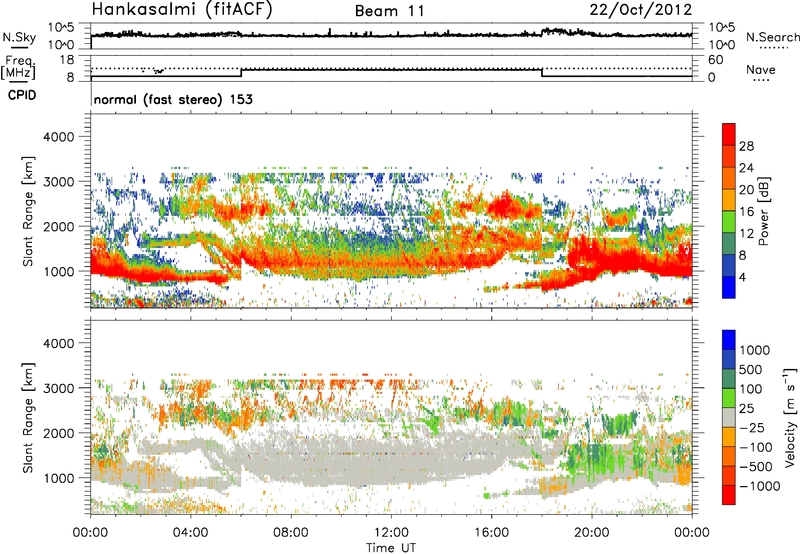Click the 18 label on the frequency axis
Image resolution: width=800 pixels, height=554 pixels.
point(67,60)
